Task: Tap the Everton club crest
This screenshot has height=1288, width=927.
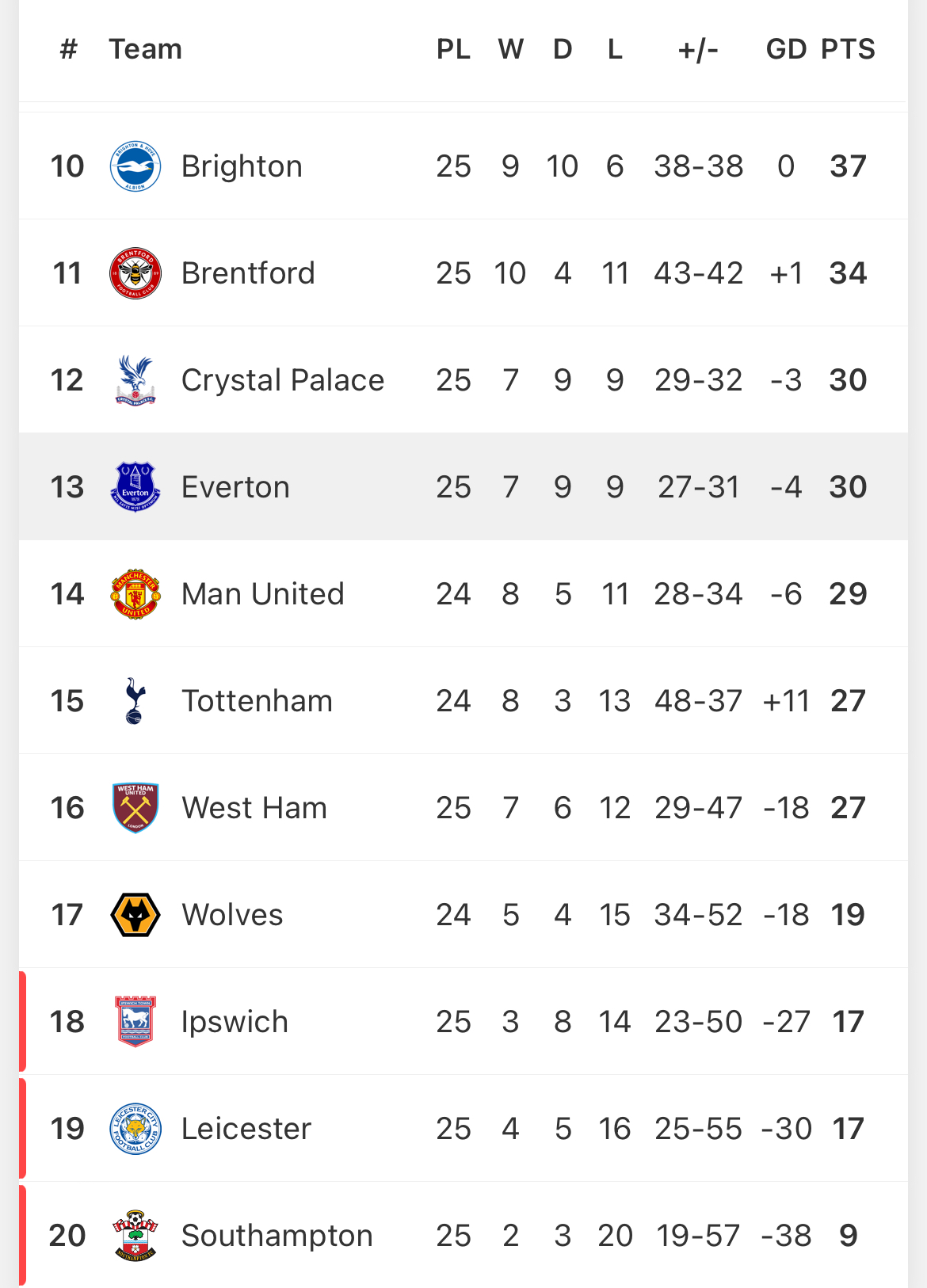Action: coord(135,487)
